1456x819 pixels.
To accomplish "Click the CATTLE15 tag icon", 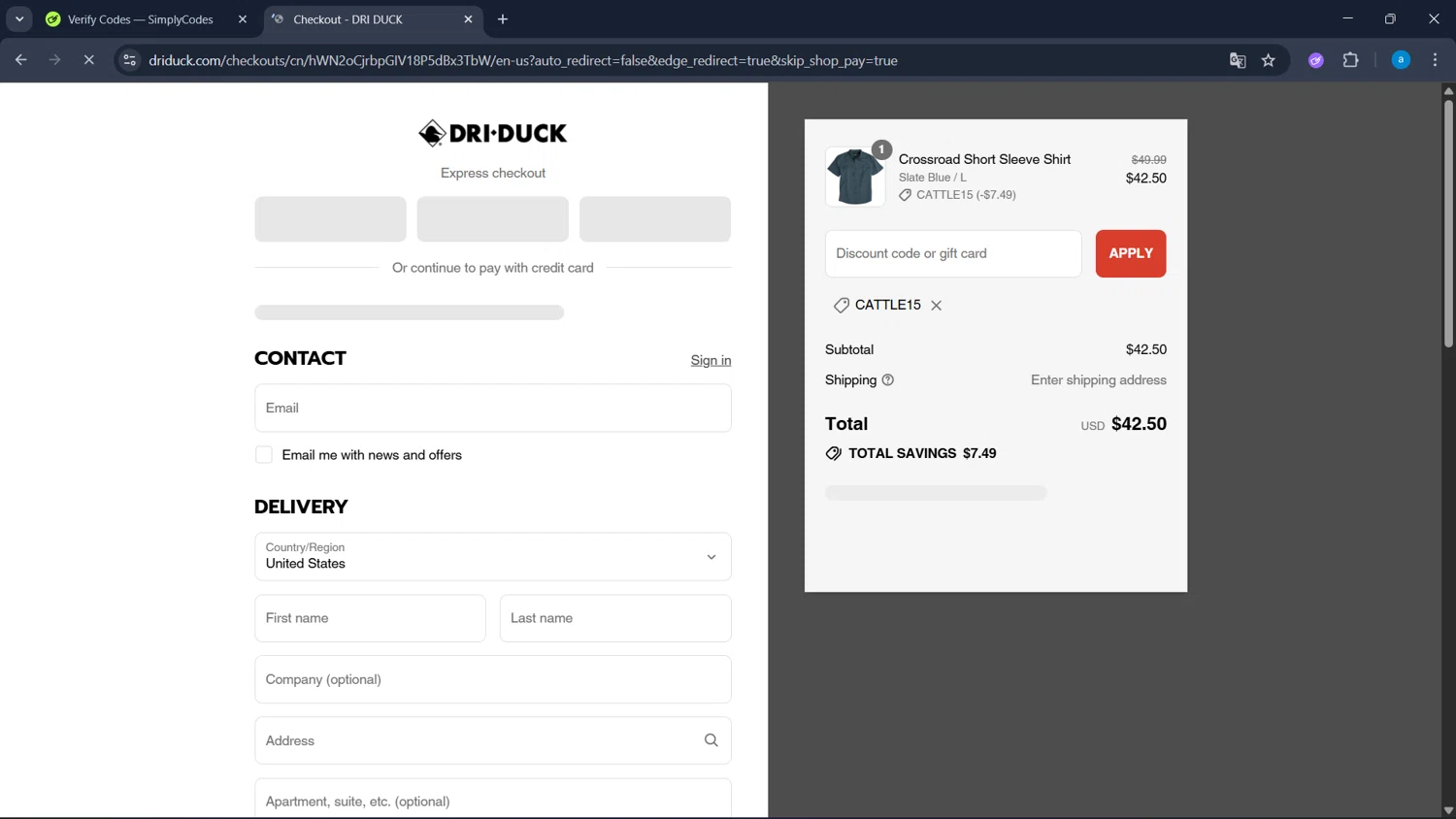I will [x=842, y=305].
